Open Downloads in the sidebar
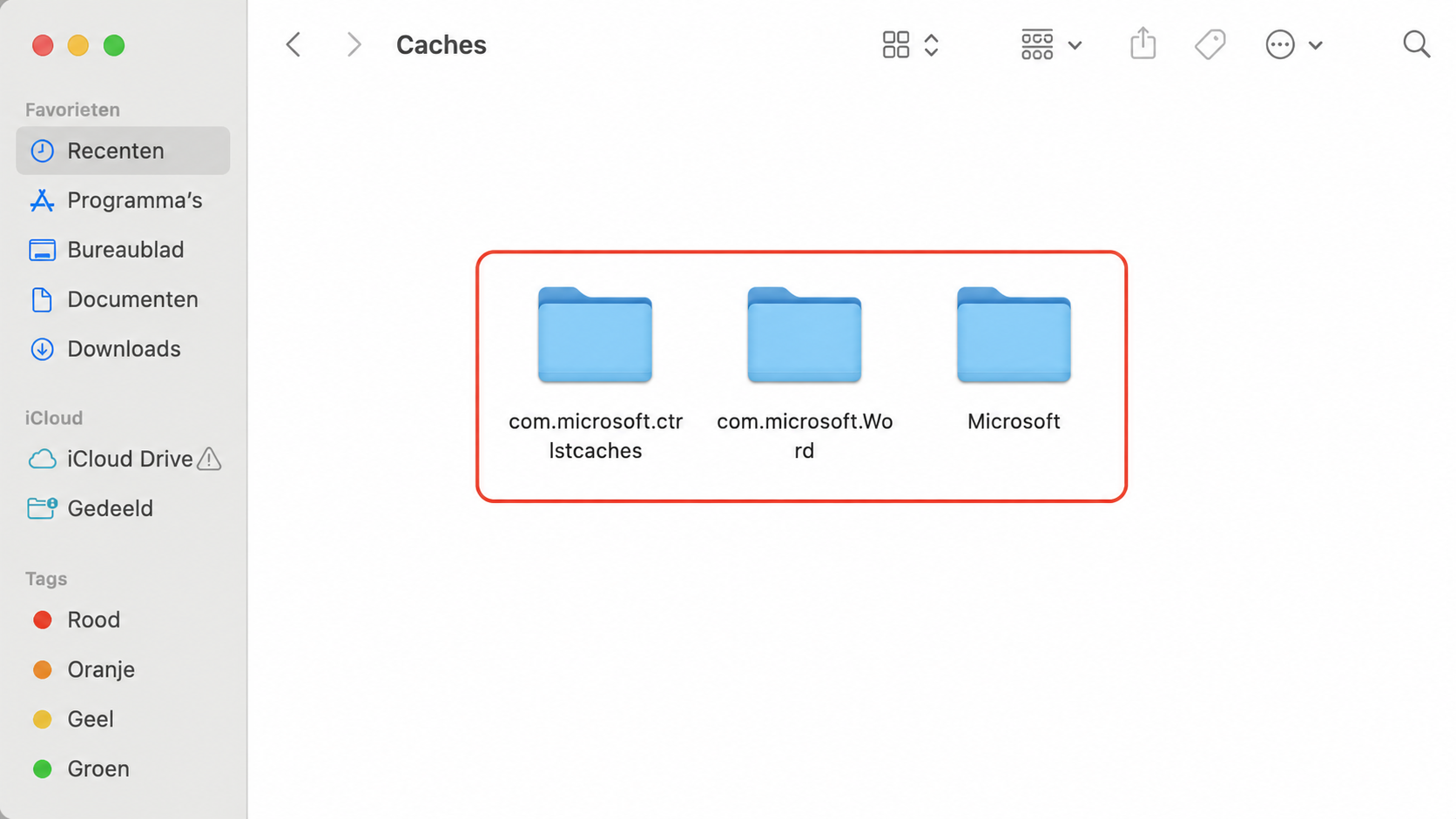This screenshot has height=819, width=1456. pos(123,349)
